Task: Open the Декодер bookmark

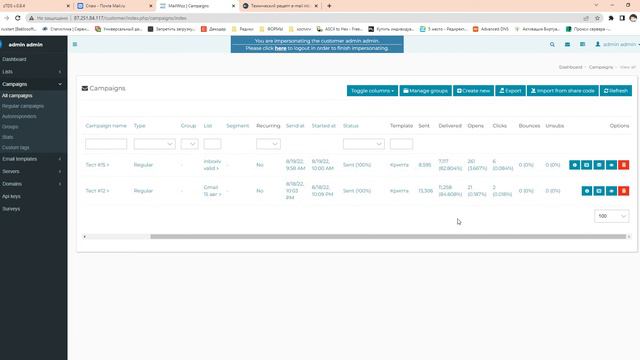Action: pos(213,29)
